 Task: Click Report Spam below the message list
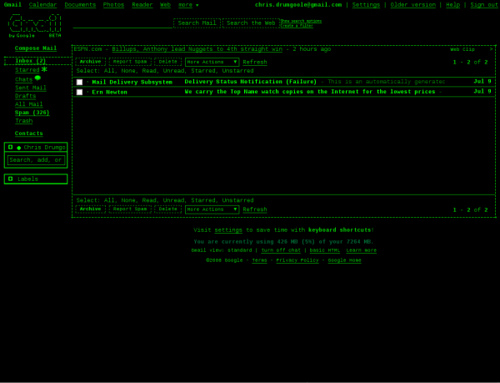coord(130,209)
